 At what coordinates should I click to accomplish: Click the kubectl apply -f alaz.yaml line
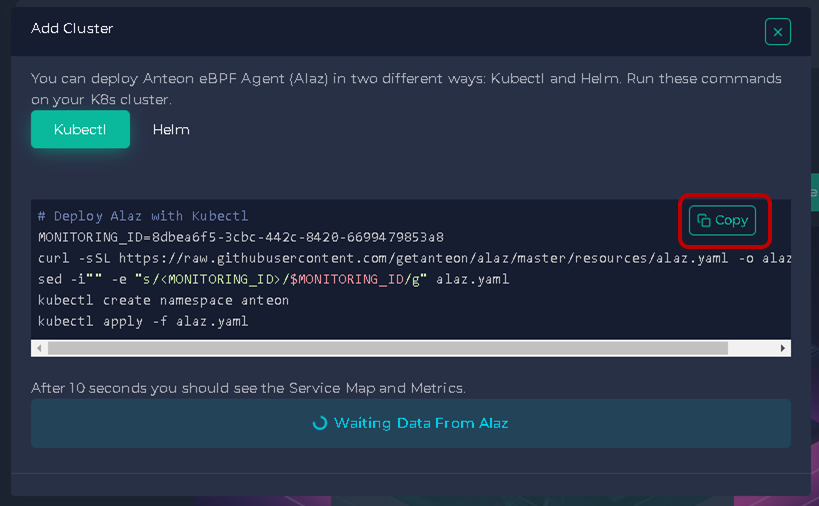click(143, 321)
